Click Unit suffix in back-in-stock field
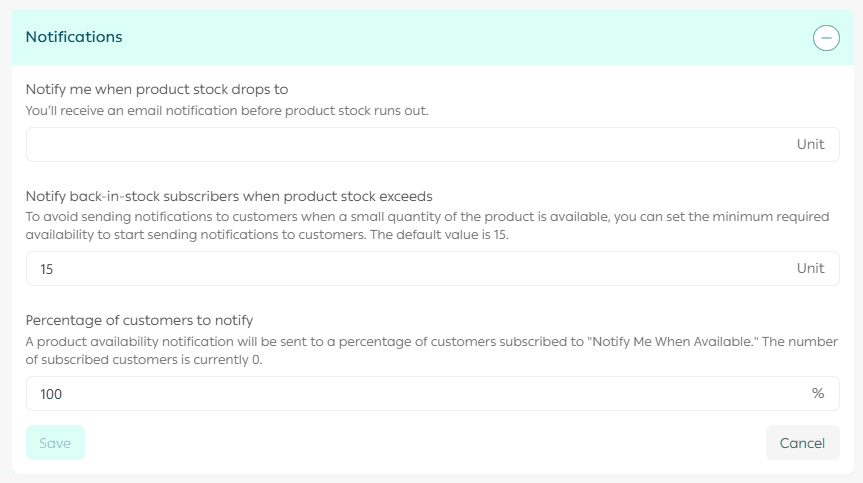The image size is (863, 483). tap(810, 268)
